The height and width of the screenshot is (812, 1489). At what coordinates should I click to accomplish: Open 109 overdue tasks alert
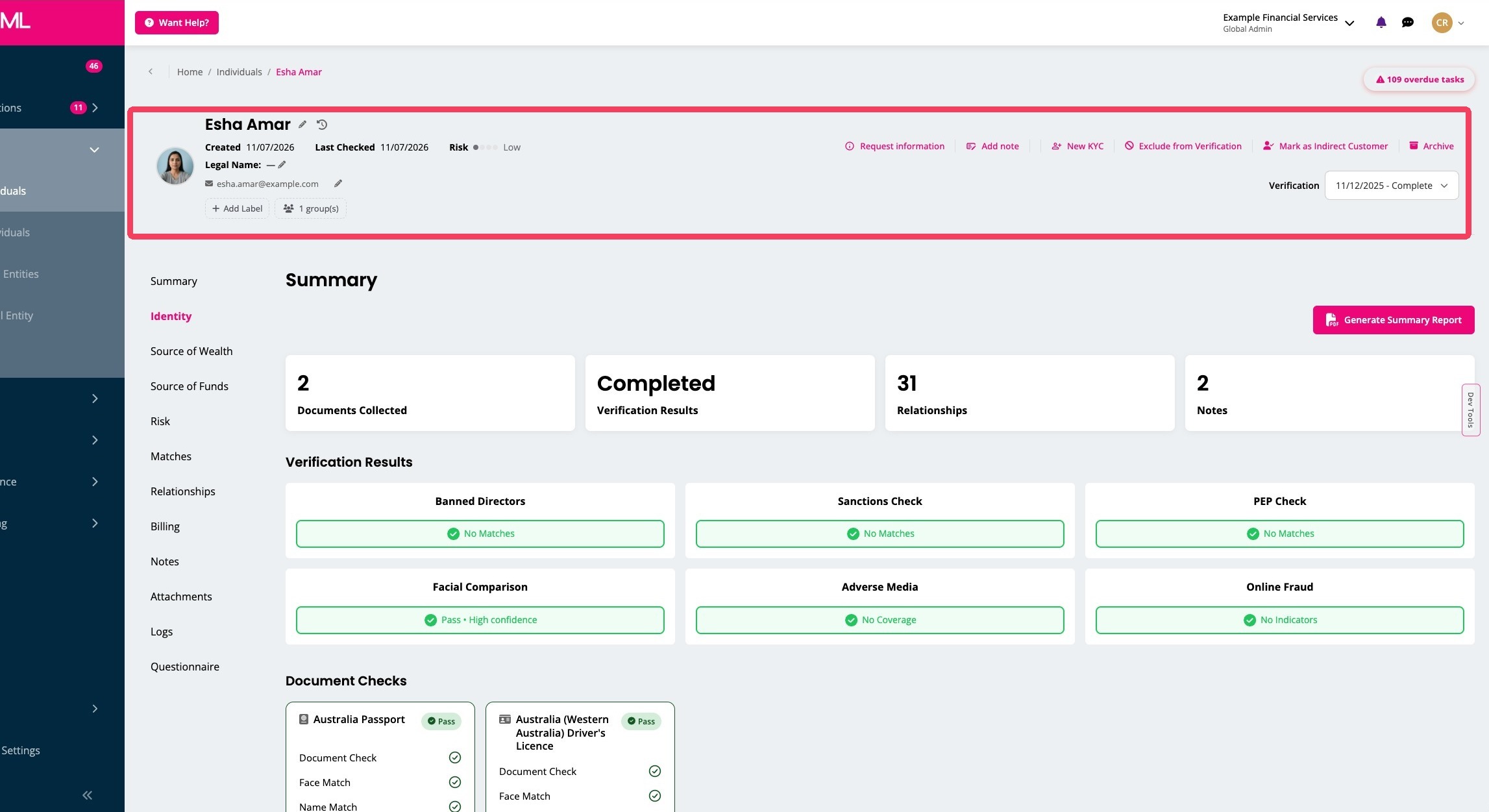(1419, 80)
